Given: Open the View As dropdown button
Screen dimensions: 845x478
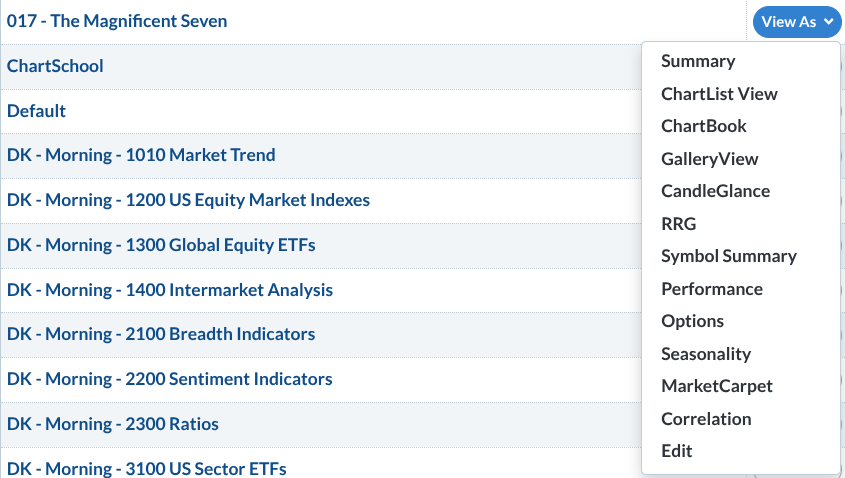Looking at the screenshot, I should click(x=796, y=22).
